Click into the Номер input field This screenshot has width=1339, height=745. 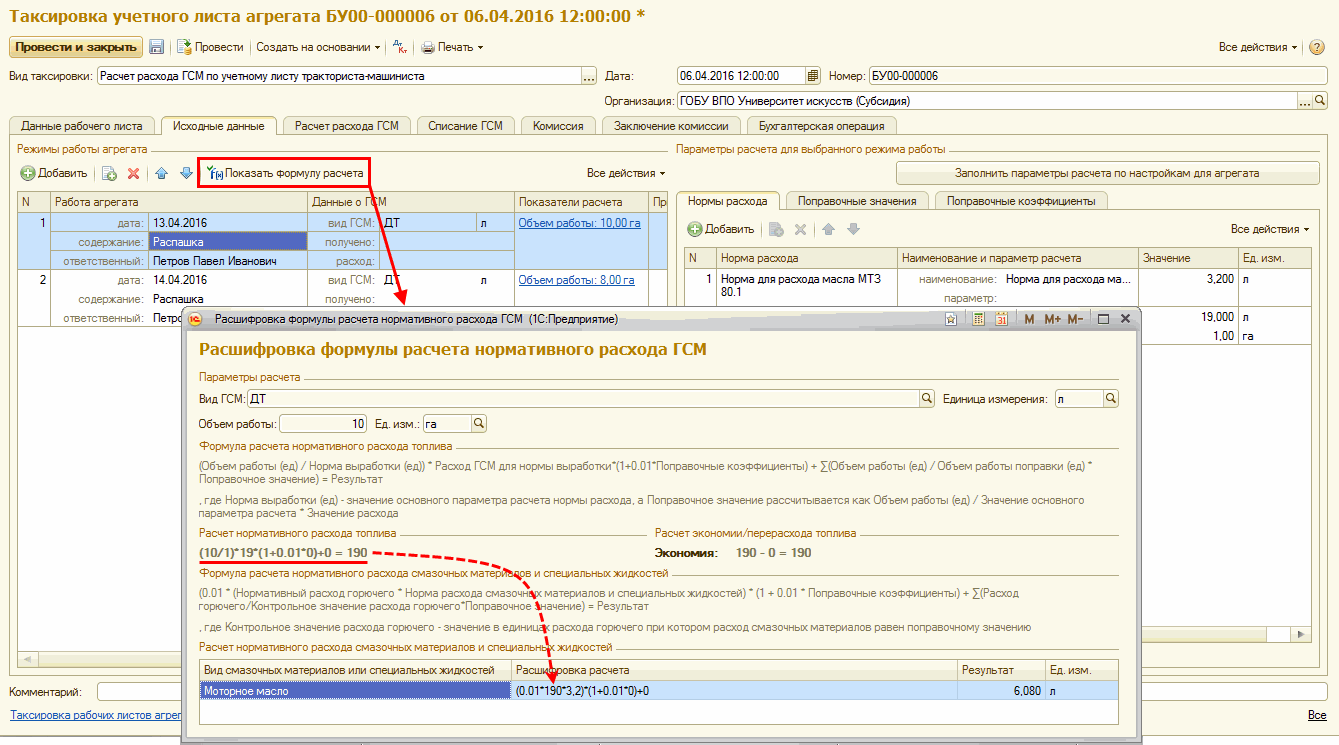pos(1098,76)
